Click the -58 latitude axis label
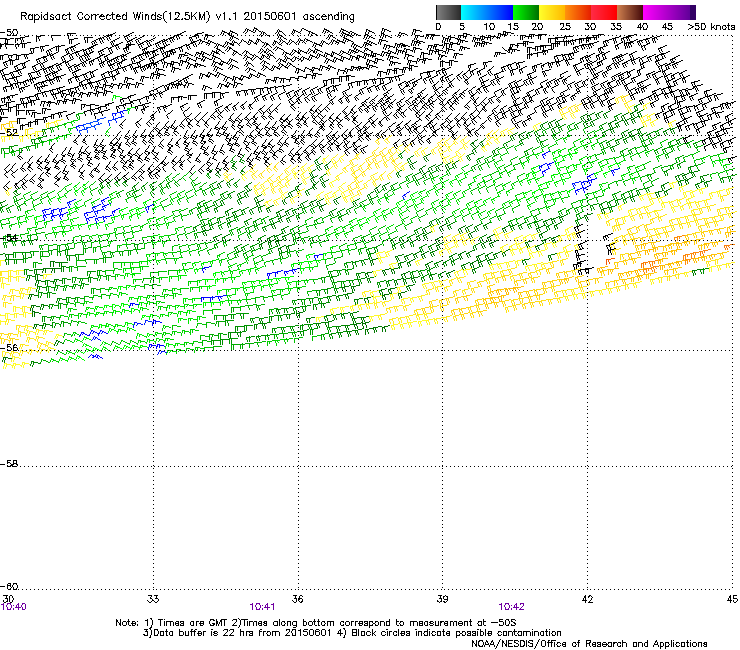This screenshot has height=650, width=740. (9, 464)
